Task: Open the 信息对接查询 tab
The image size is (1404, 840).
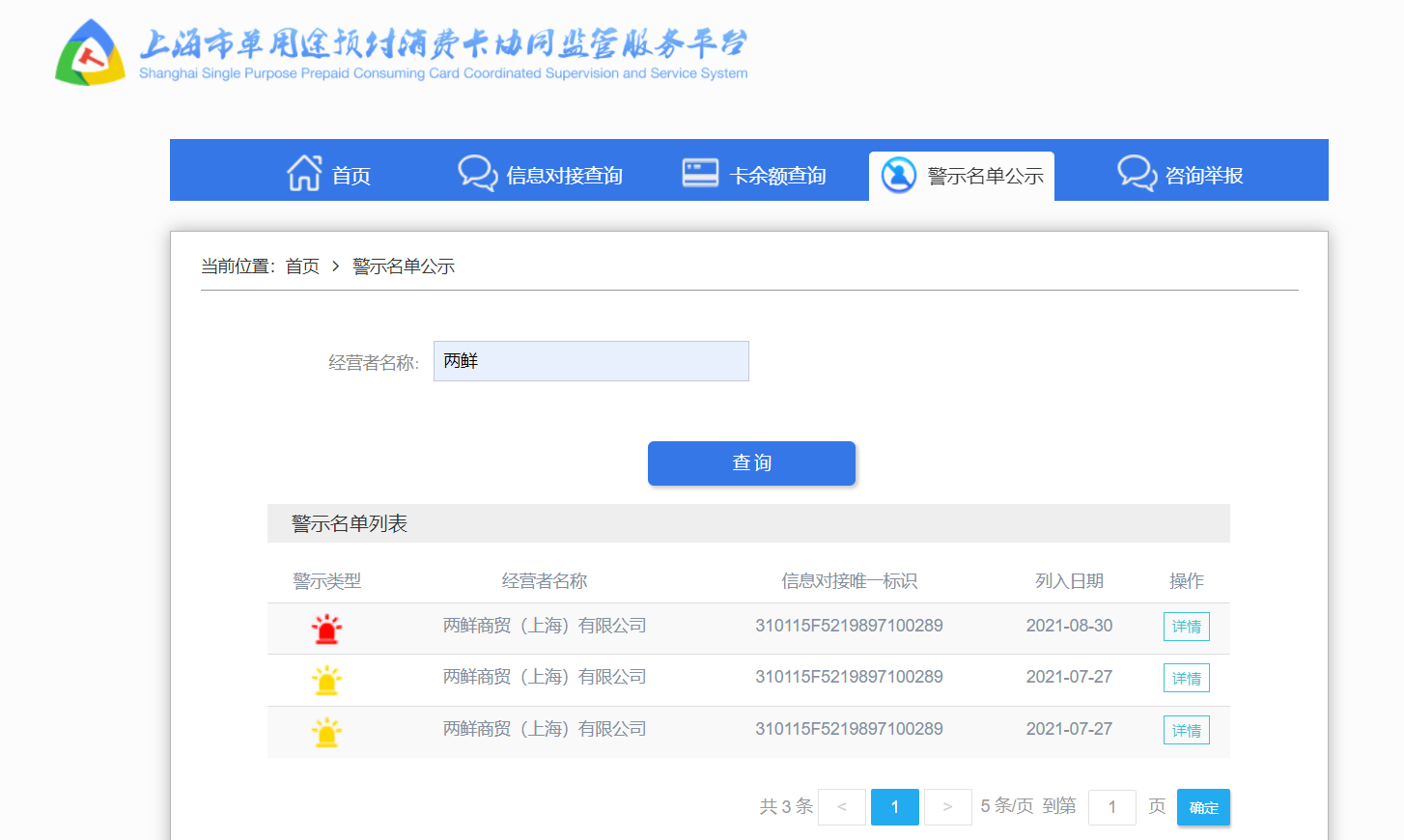Action: 541,173
